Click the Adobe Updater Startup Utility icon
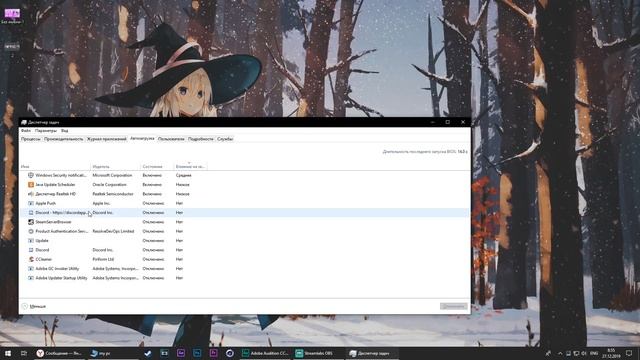This screenshot has width=640, height=360. click(x=31, y=278)
